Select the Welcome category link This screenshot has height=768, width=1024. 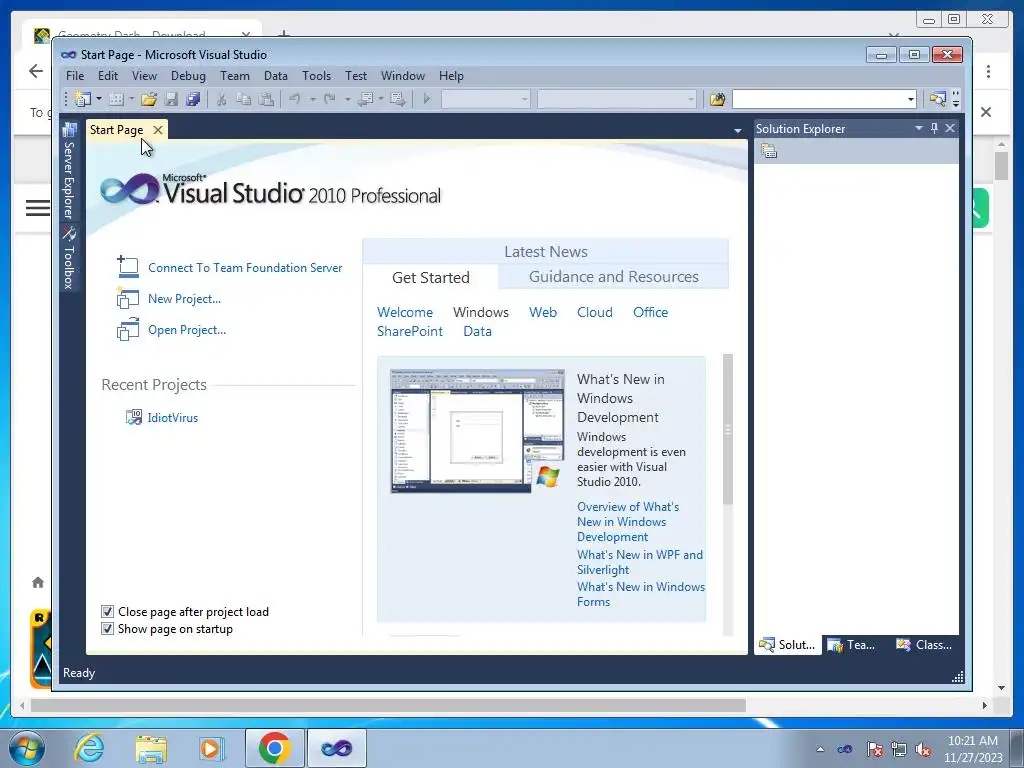[405, 312]
